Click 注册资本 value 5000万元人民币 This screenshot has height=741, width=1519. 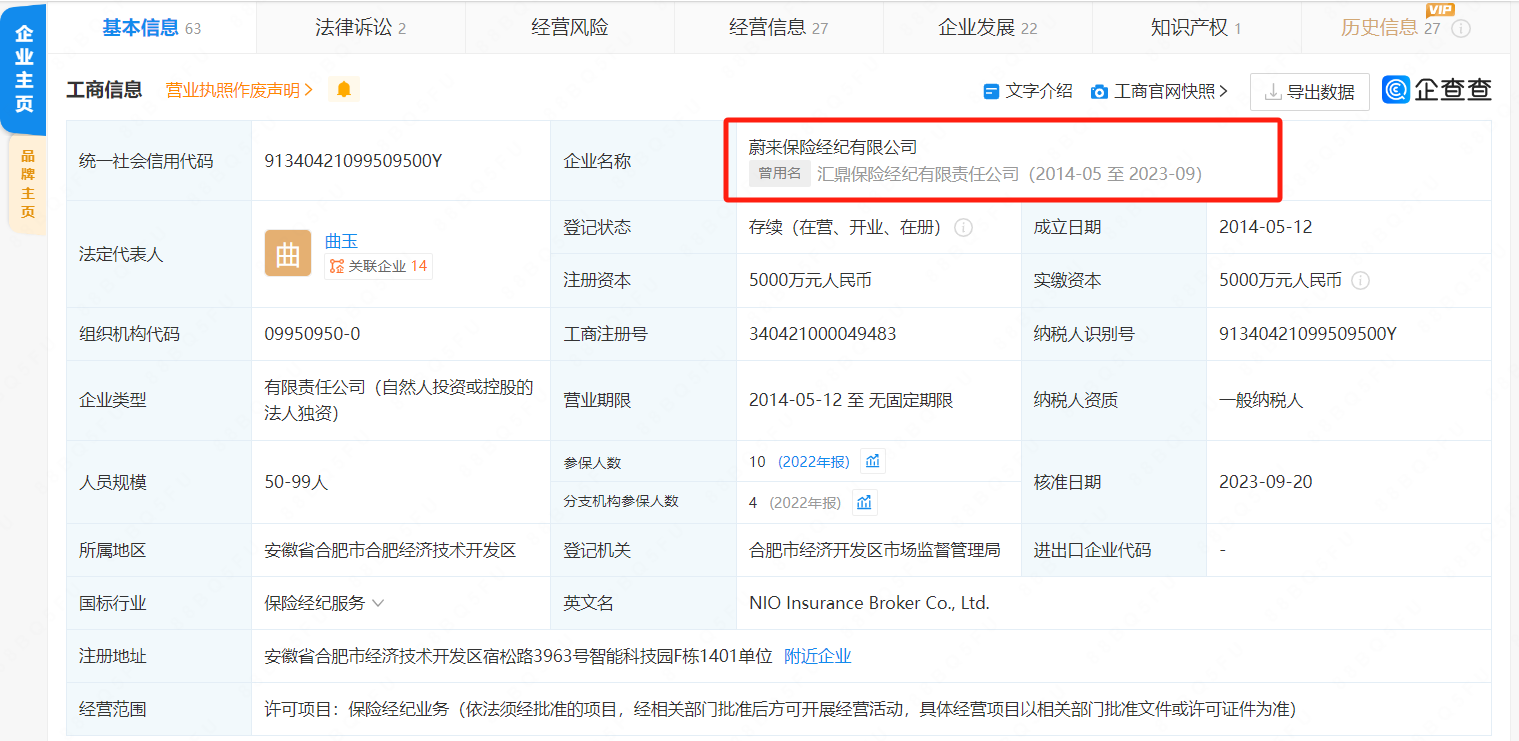[810, 281]
